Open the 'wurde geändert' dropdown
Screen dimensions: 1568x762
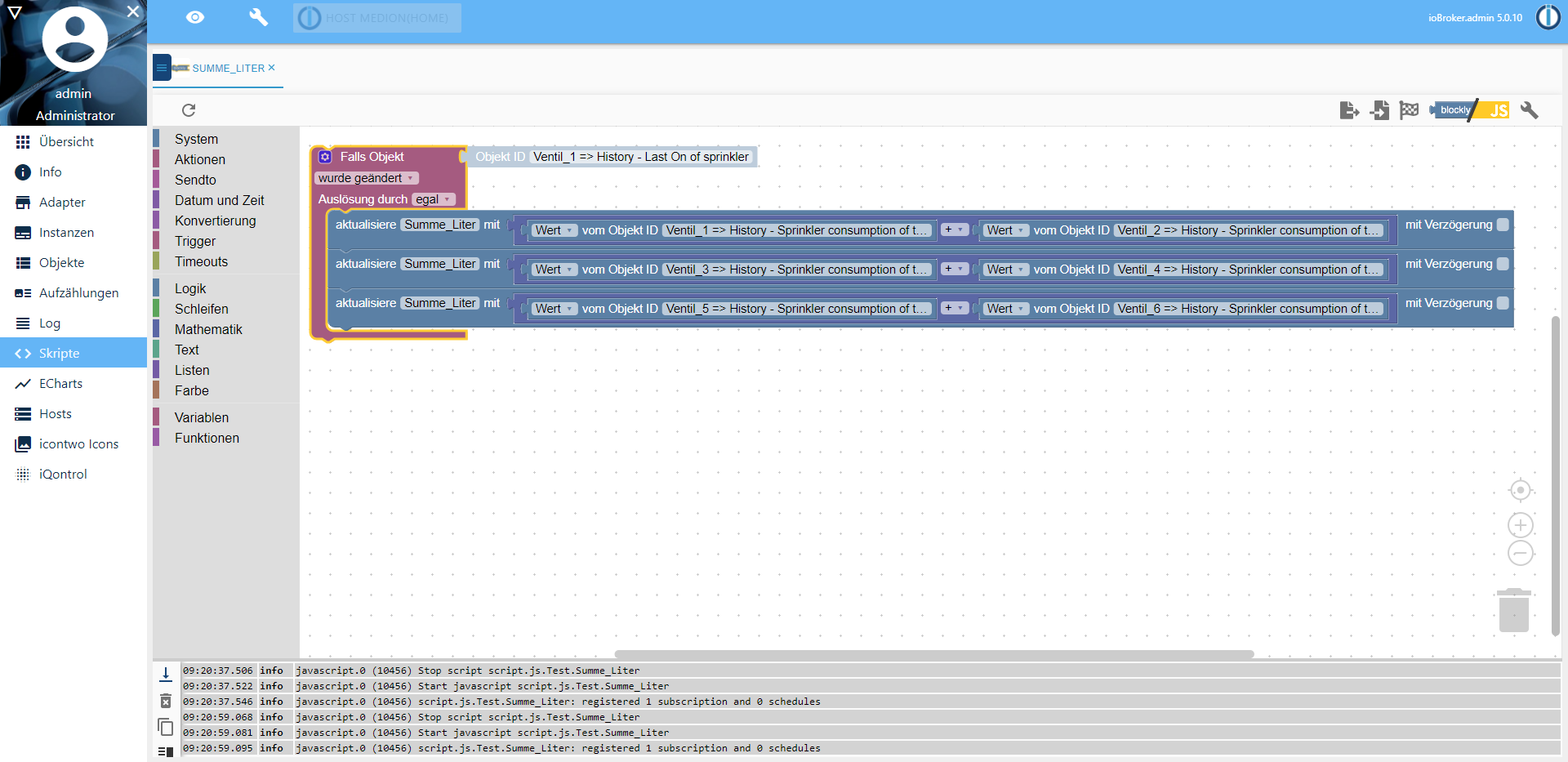click(366, 178)
